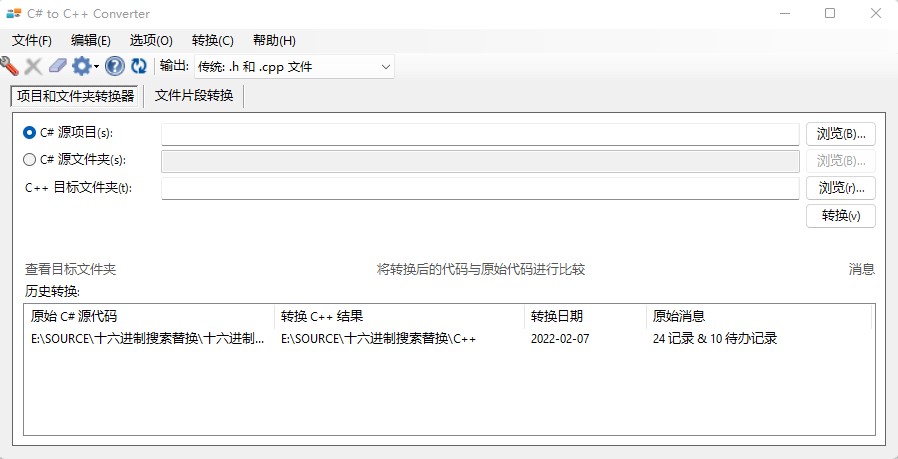Click the wrench tool icon in toolbar

click(10, 66)
